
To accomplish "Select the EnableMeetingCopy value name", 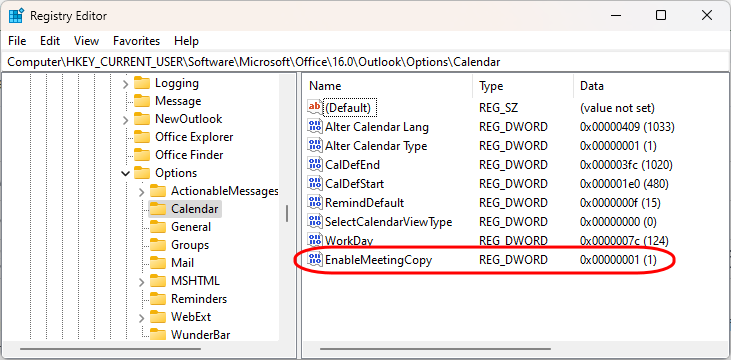I will pos(379,260).
